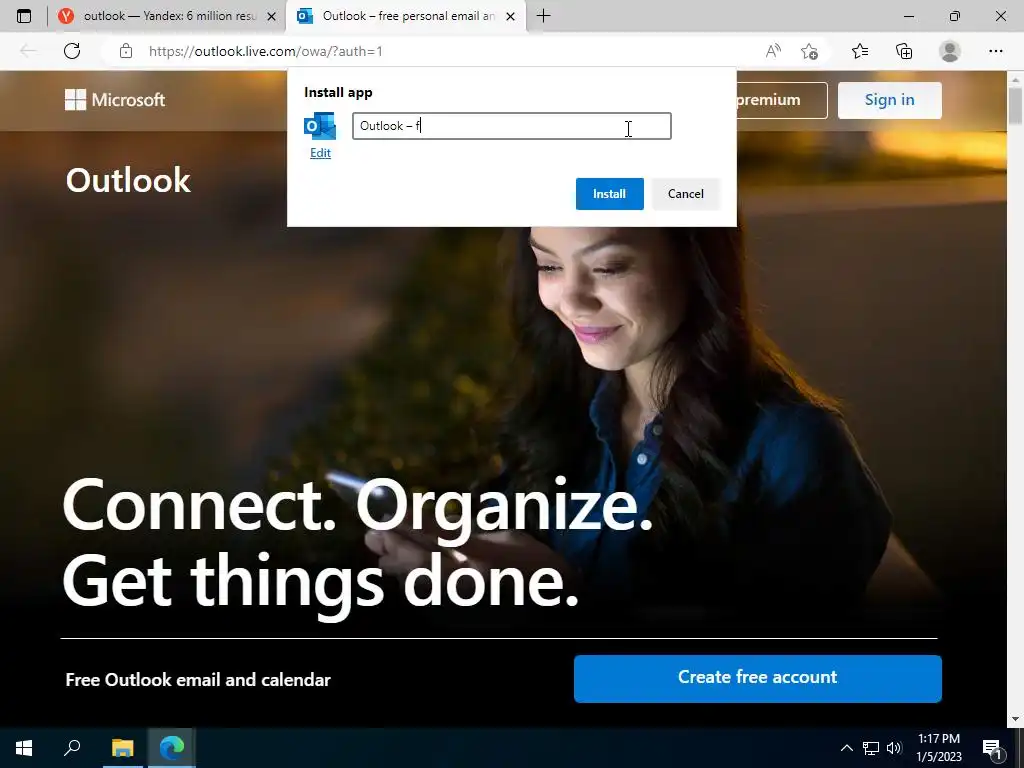Screen dimensions: 1024x768
Task: Click the page vertical scrollbar thumb
Action: 1016,104
